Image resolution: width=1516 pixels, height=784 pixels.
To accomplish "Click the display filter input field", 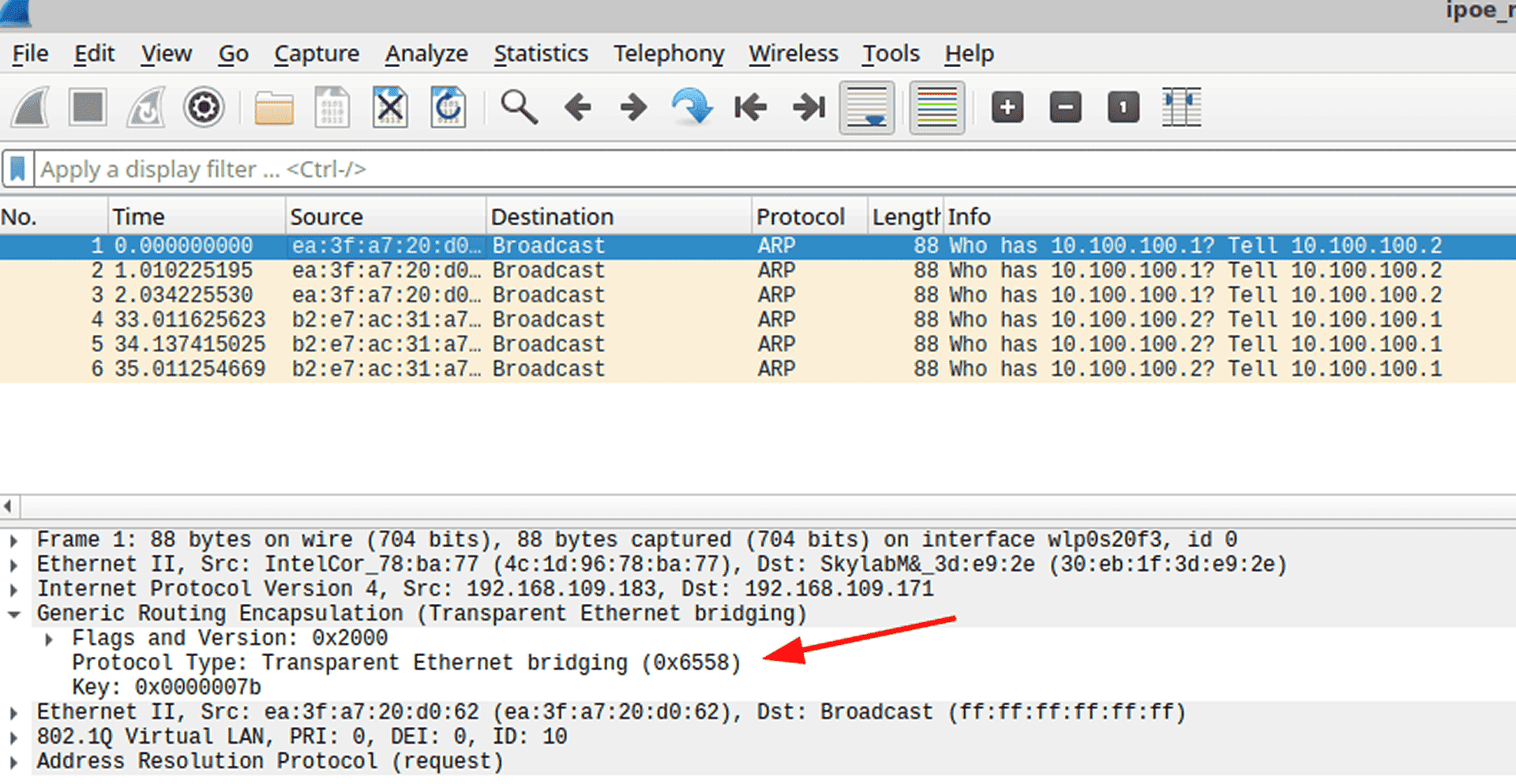I will click(711, 169).
